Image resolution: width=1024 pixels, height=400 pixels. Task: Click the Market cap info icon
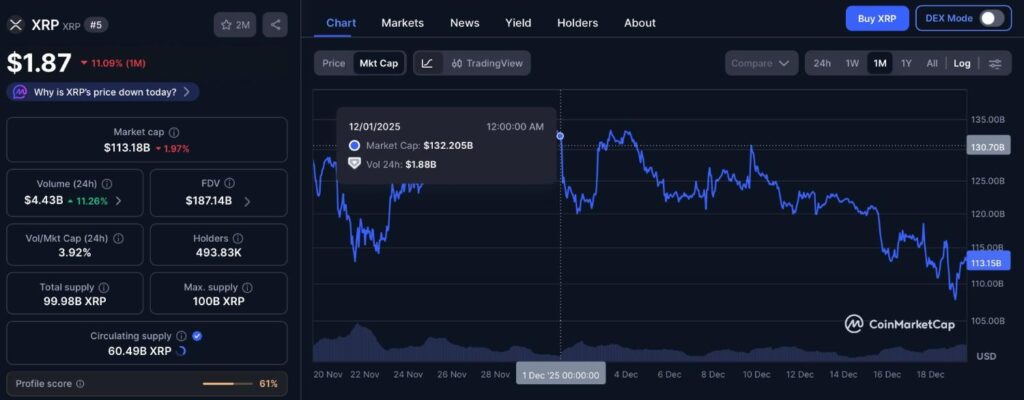tap(174, 132)
